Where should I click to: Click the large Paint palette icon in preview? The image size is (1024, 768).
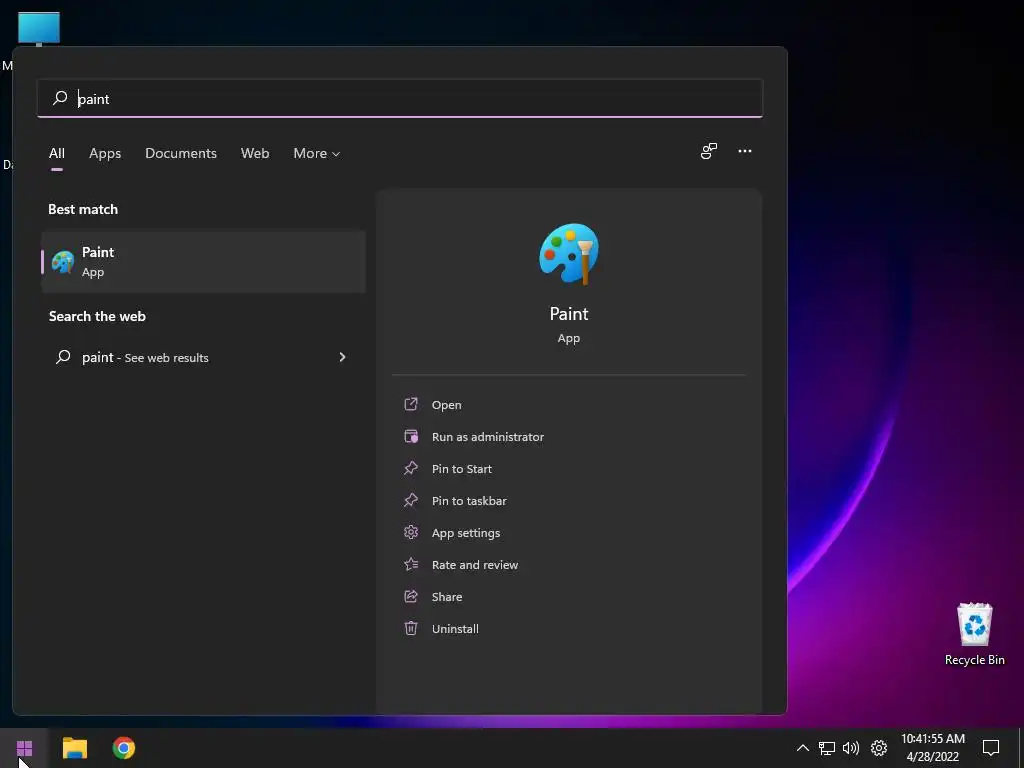[569, 254]
